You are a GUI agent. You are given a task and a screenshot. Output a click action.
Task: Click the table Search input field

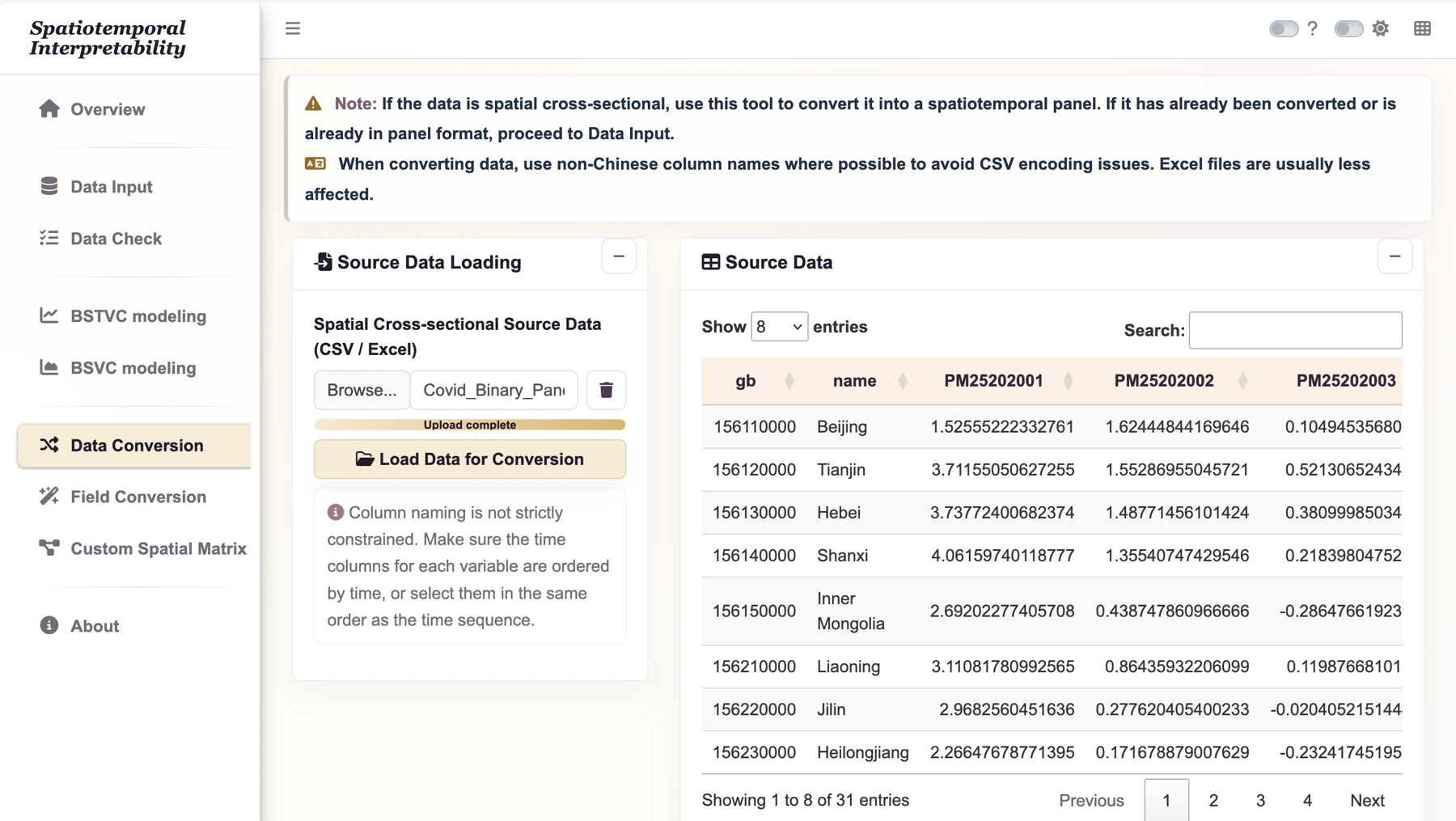click(x=1295, y=330)
